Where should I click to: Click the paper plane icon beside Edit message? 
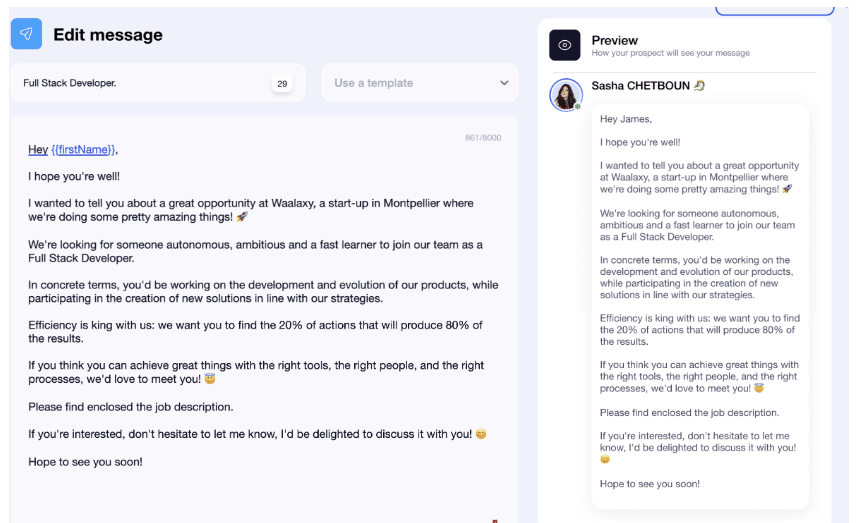[x=26, y=34]
